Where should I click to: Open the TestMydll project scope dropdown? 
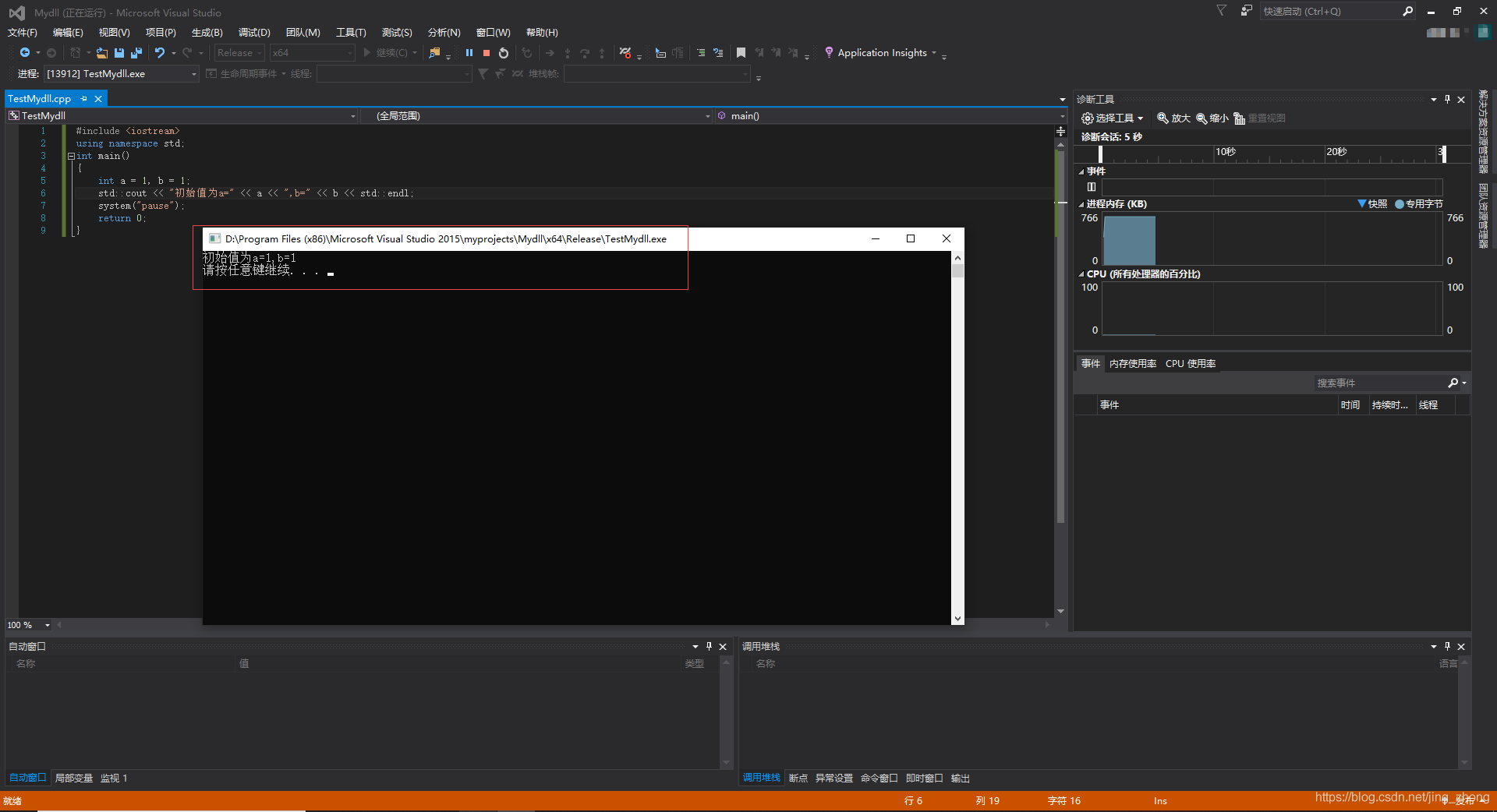182,115
